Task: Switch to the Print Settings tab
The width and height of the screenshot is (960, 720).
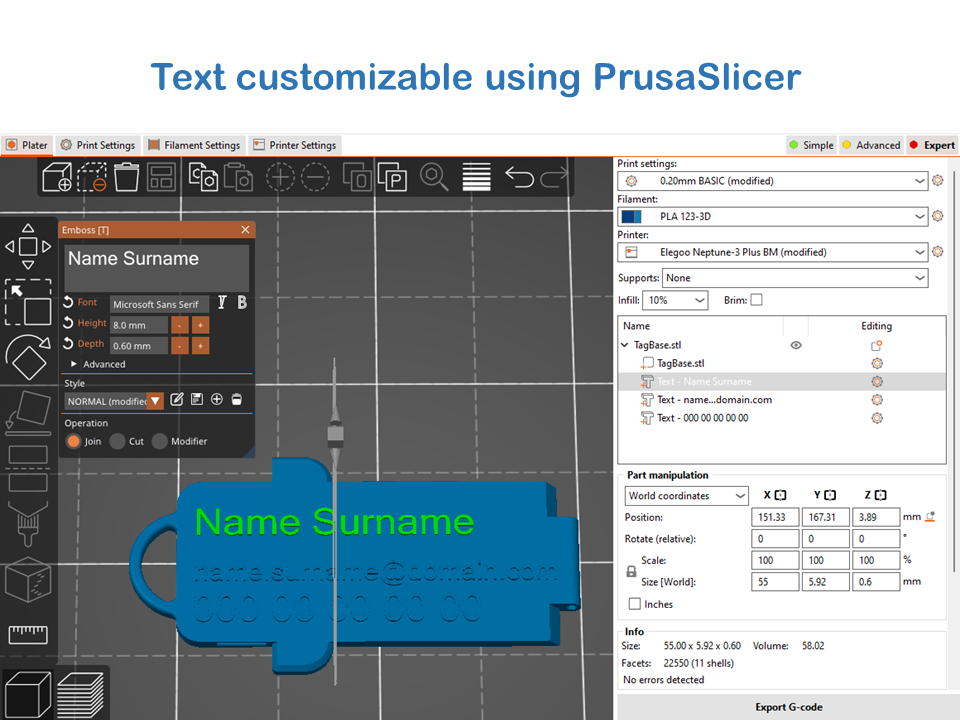Action: pos(98,145)
